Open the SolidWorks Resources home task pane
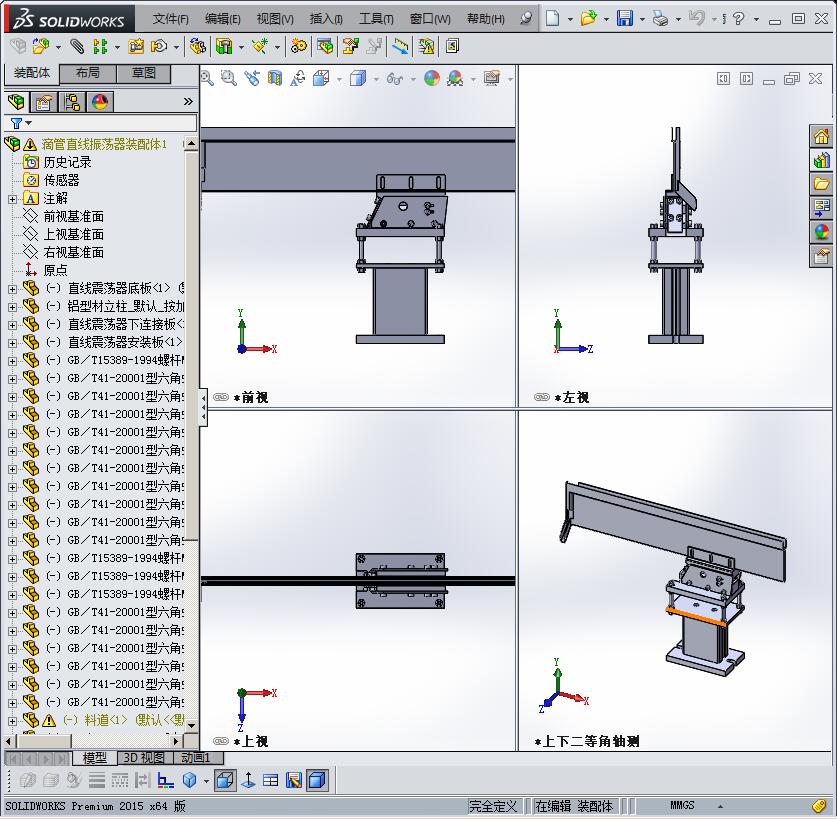837x819 pixels. pos(821,137)
